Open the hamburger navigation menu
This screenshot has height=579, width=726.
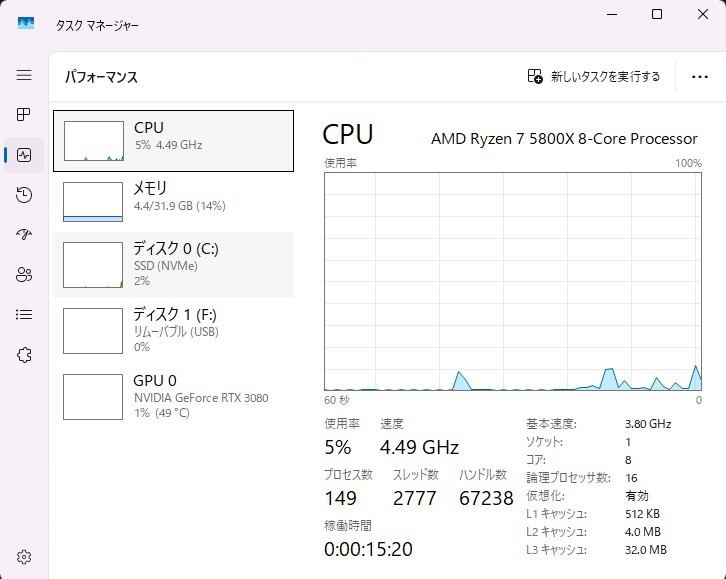(24, 75)
